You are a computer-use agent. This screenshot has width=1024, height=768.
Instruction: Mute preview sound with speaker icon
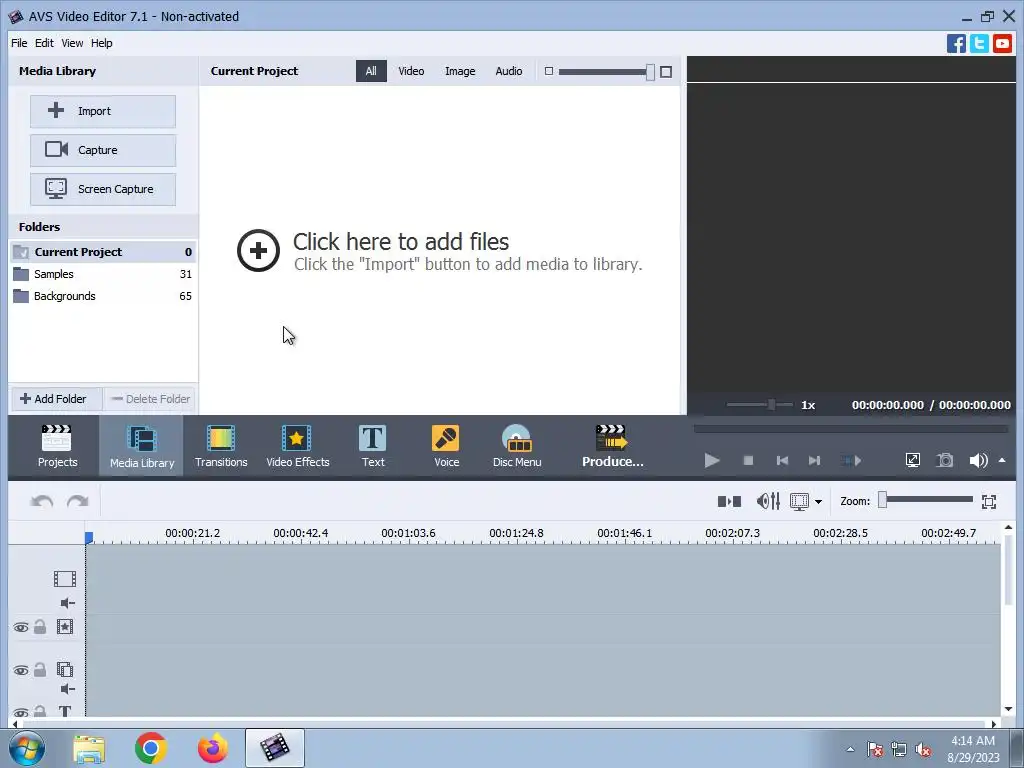978,460
